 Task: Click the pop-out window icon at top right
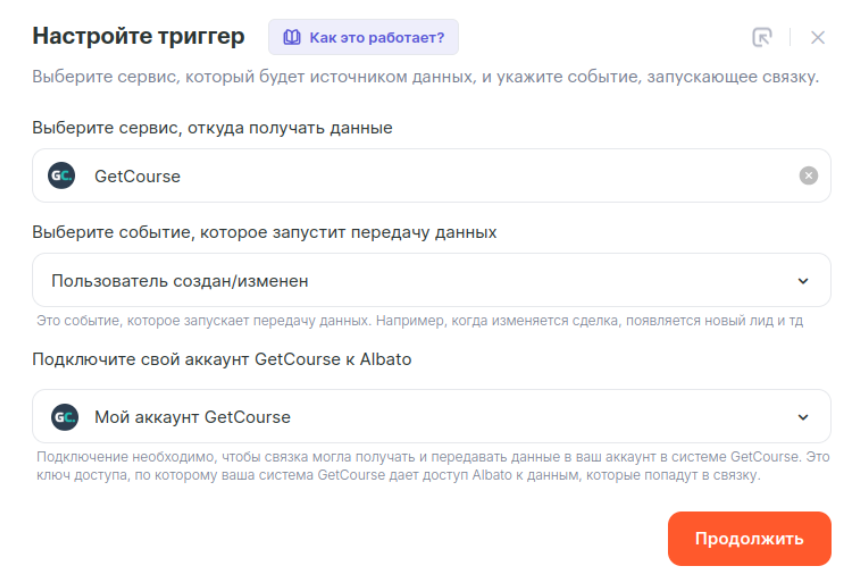[762, 38]
